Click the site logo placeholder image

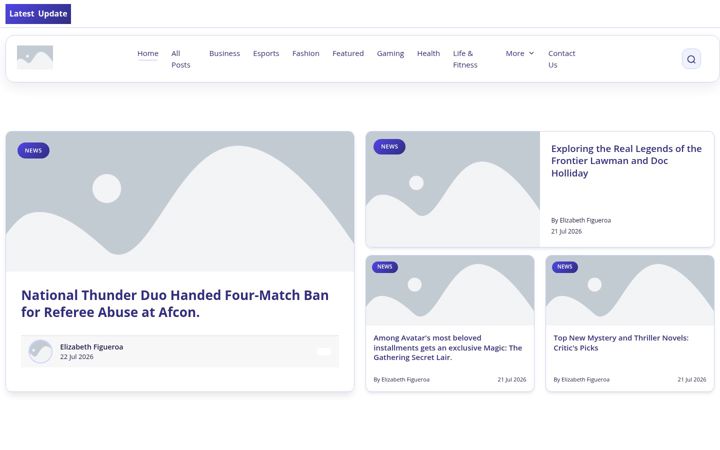click(x=35, y=57)
